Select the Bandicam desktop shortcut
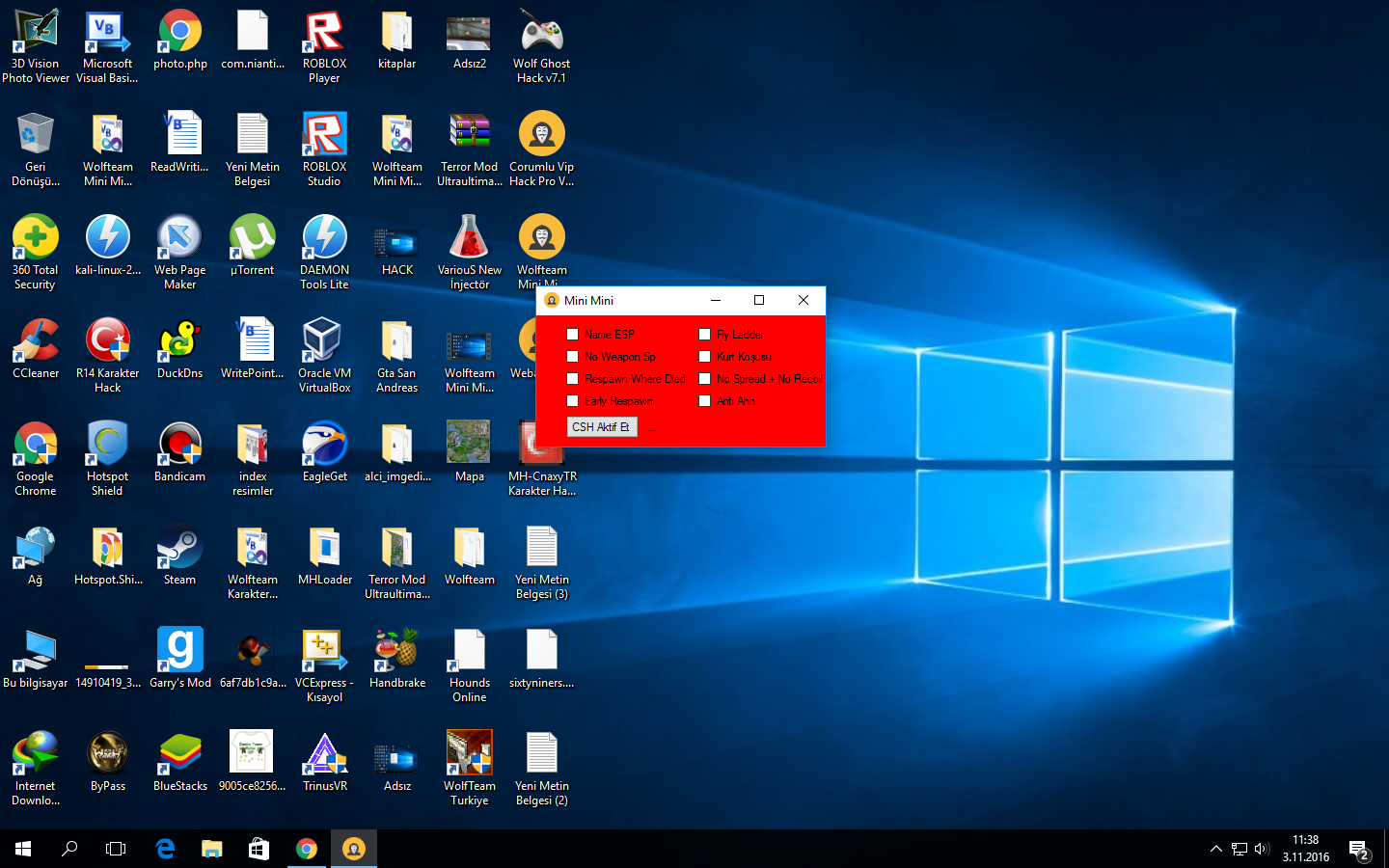The height and width of the screenshot is (868, 1389). (180, 452)
